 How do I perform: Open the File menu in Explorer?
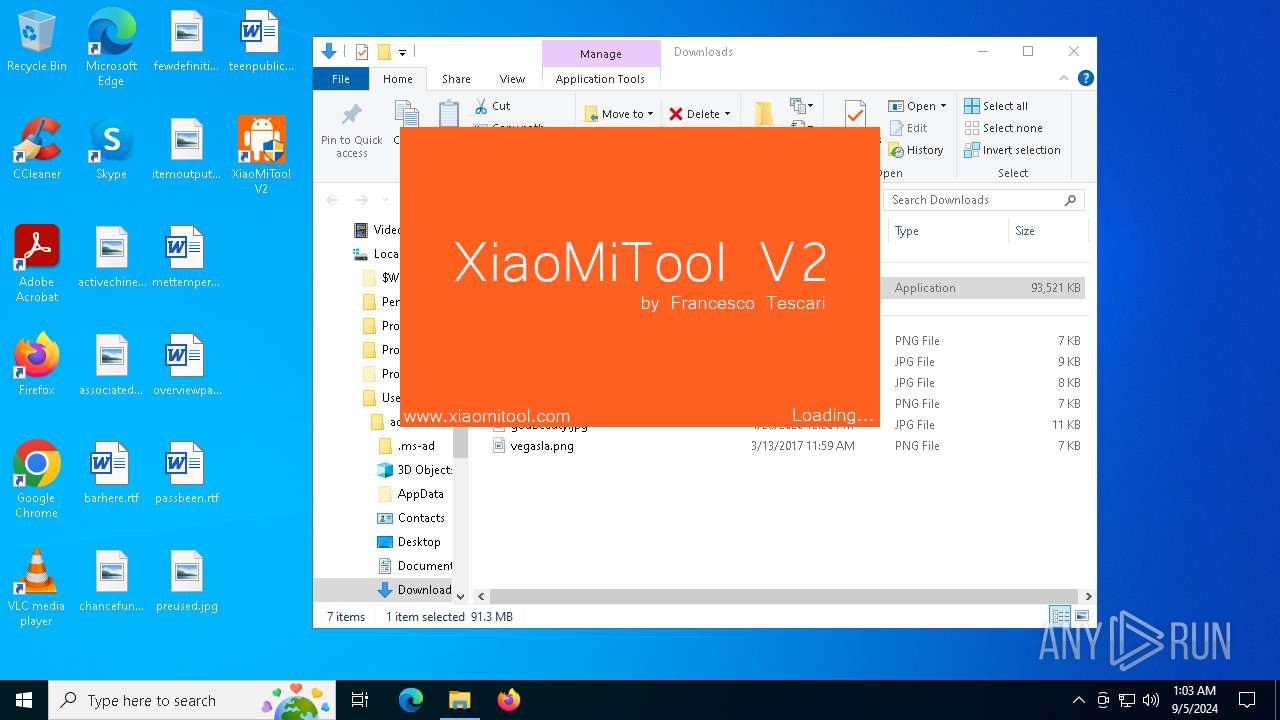point(341,79)
